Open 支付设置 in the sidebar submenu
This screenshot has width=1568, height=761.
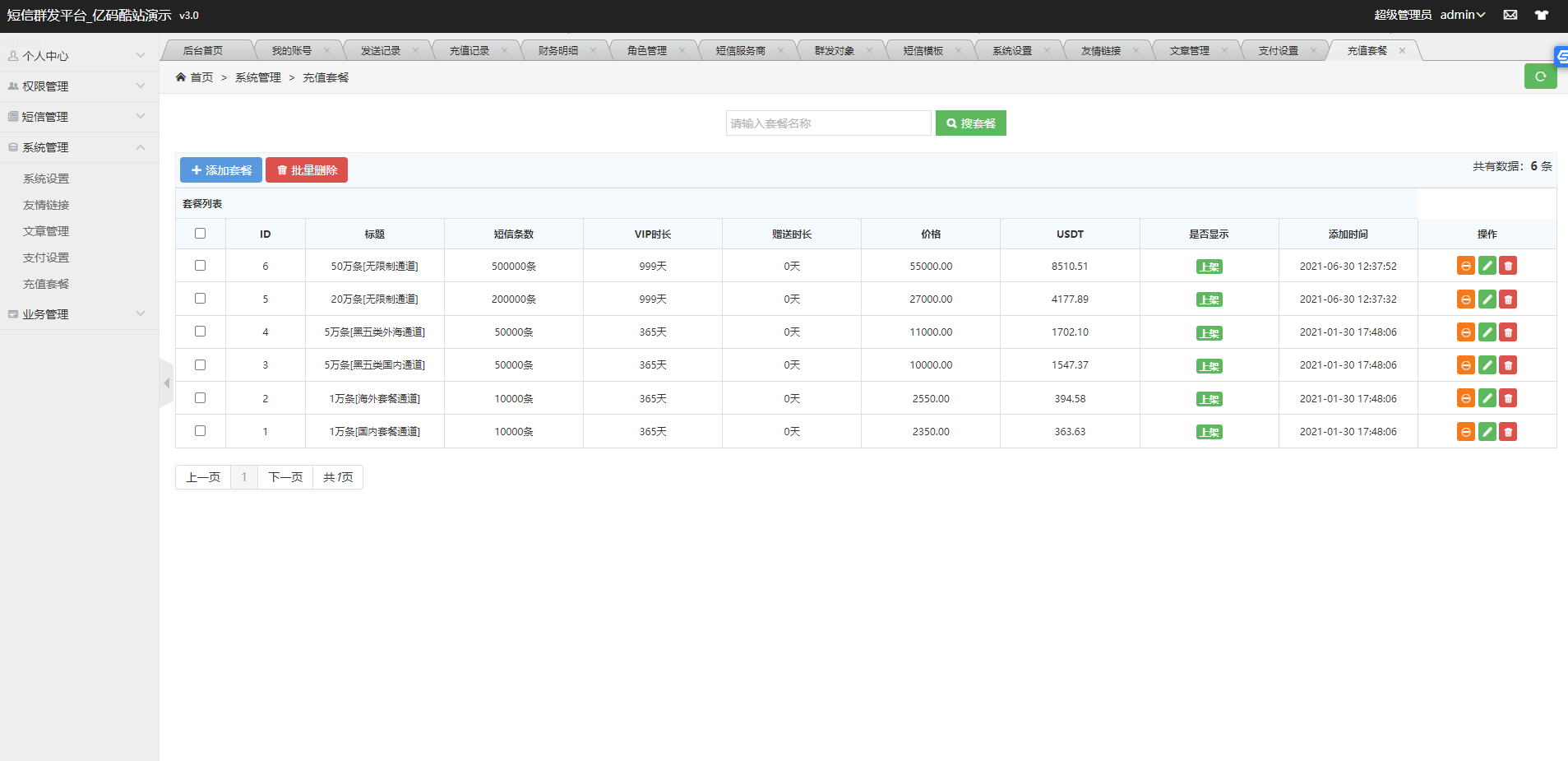[x=46, y=258]
